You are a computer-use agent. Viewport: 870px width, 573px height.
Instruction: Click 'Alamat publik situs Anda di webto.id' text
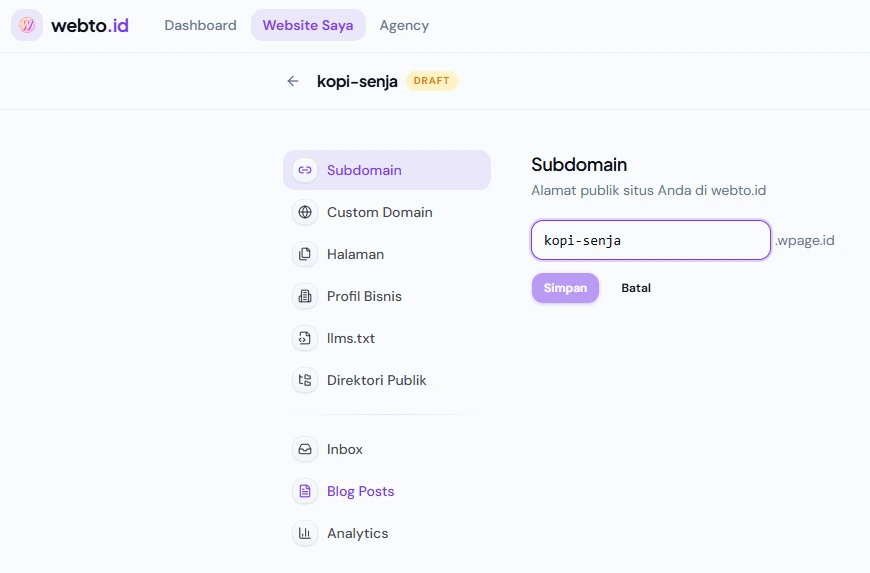(x=649, y=190)
